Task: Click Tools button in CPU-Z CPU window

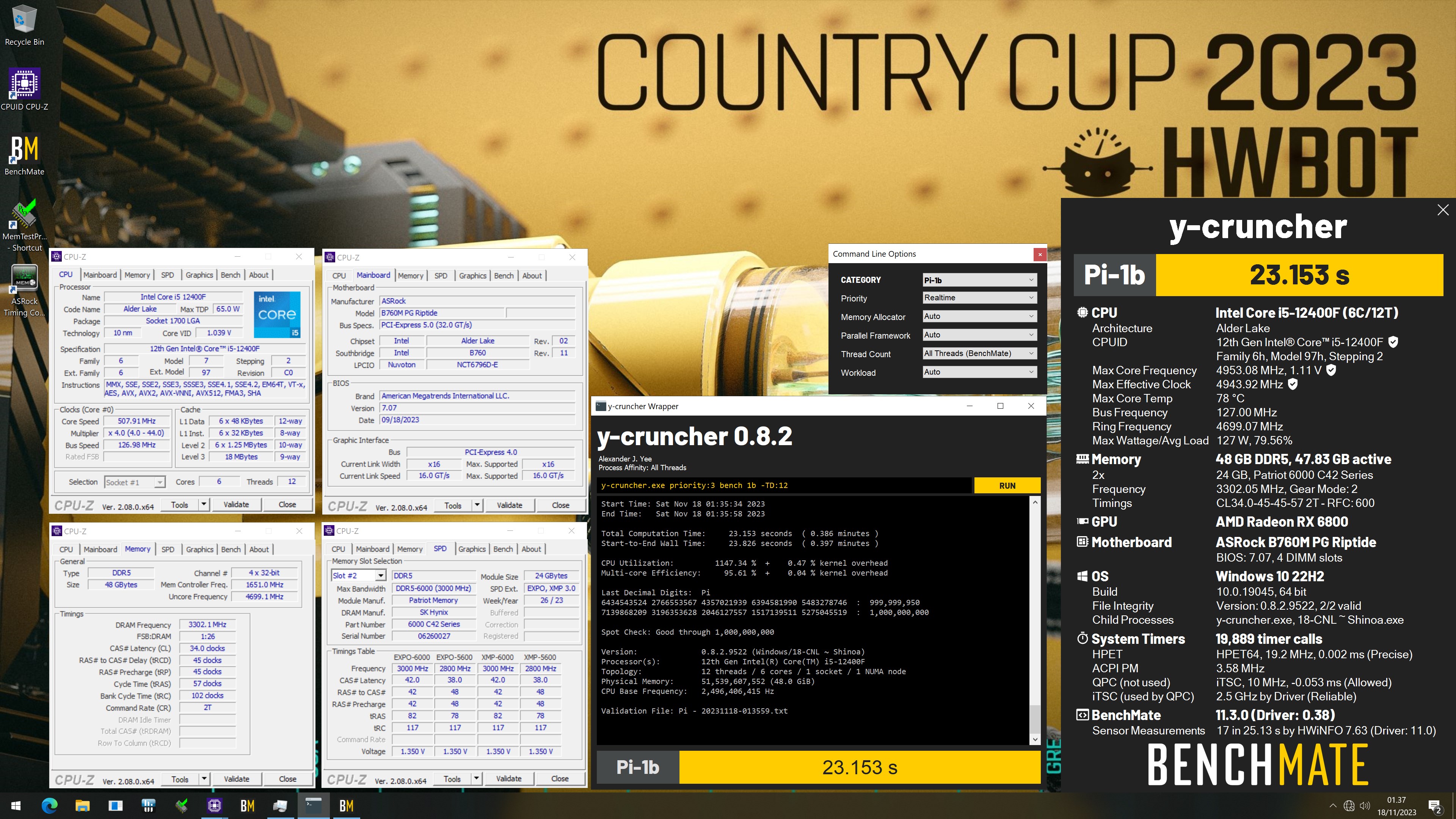Action: point(180,504)
